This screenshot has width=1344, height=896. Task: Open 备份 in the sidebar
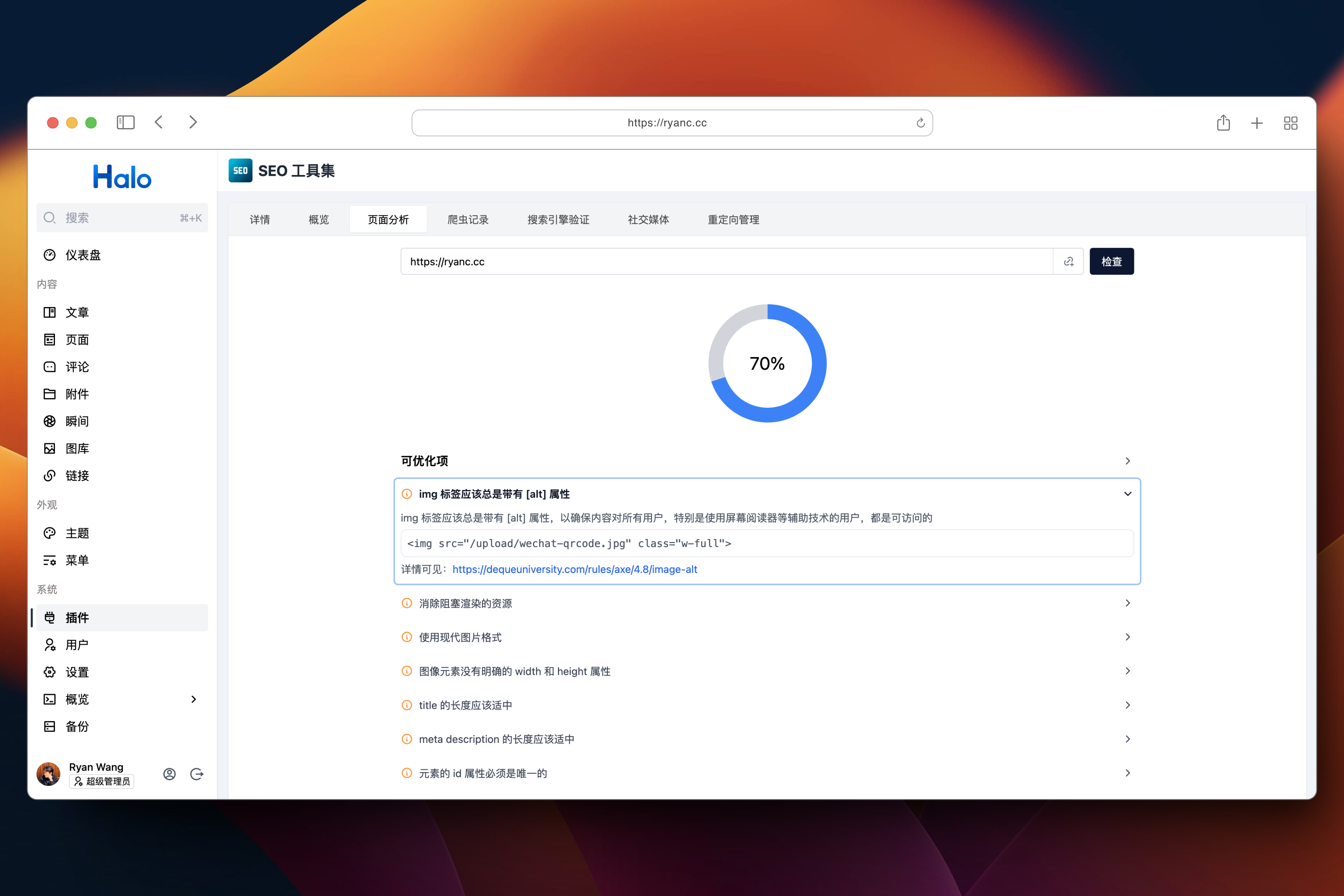pyautogui.click(x=122, y=726)
